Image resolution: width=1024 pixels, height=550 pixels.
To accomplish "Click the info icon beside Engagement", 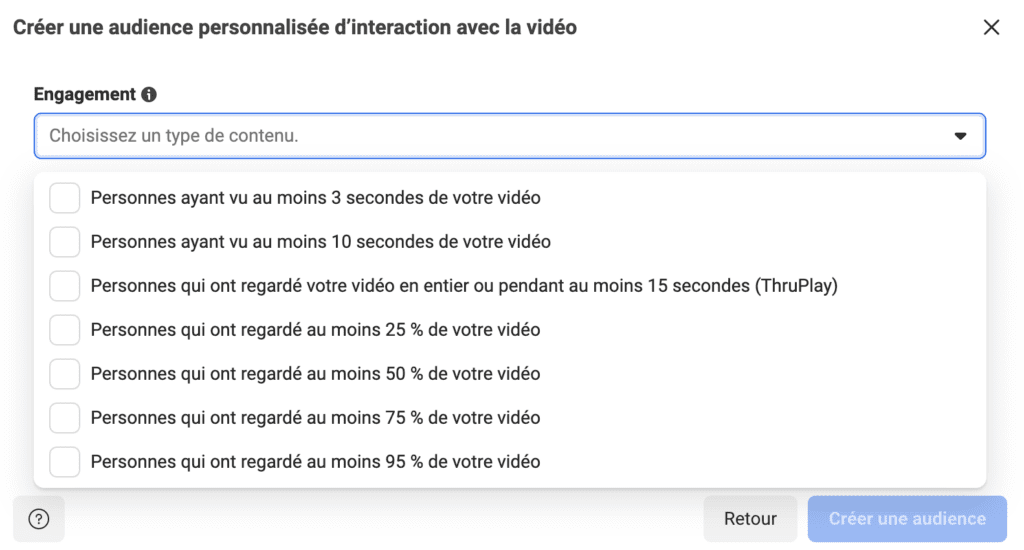I will tap(149, 95).
